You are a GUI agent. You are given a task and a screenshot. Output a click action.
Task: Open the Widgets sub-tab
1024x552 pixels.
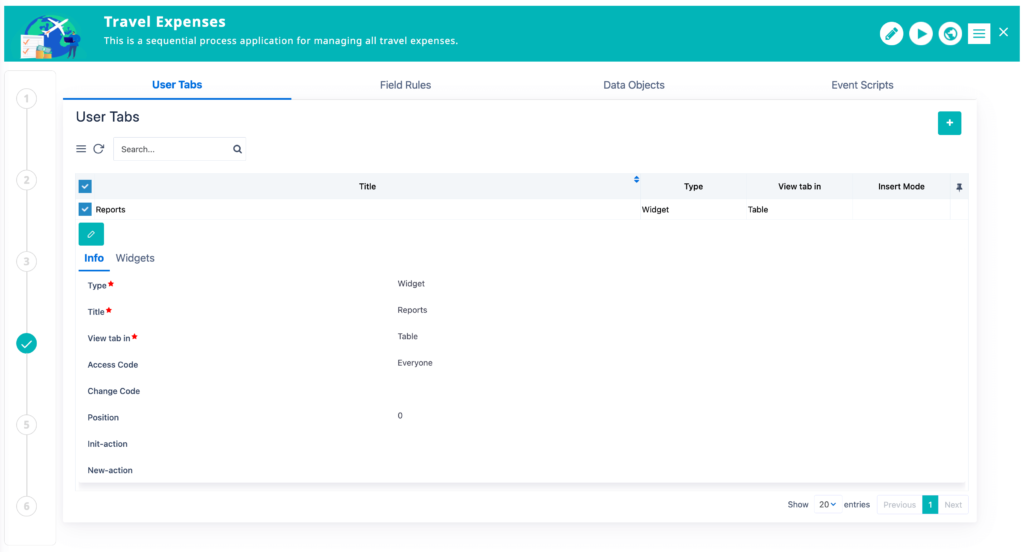(135, 258)
